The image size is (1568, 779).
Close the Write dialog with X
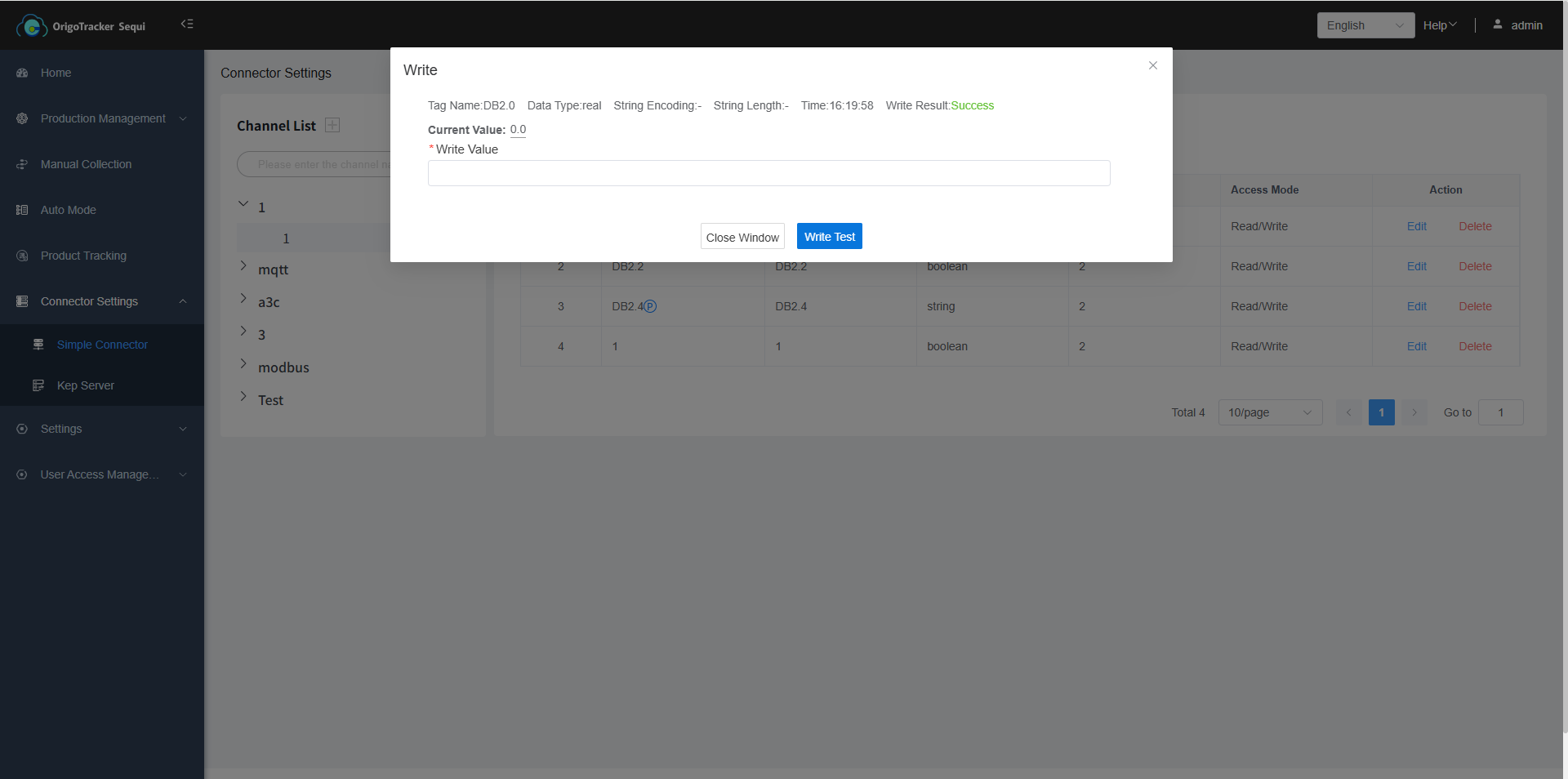1153,65
